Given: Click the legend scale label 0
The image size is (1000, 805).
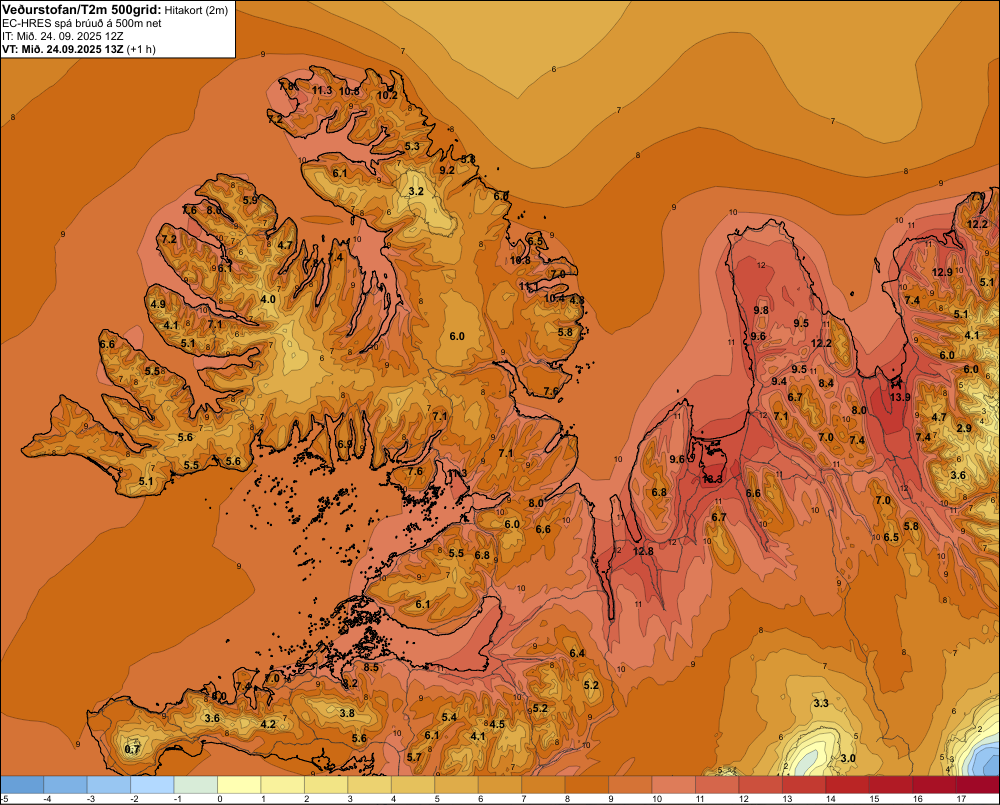Looking at the screenshot, I should pyautogui.click(x=220, y=799).
